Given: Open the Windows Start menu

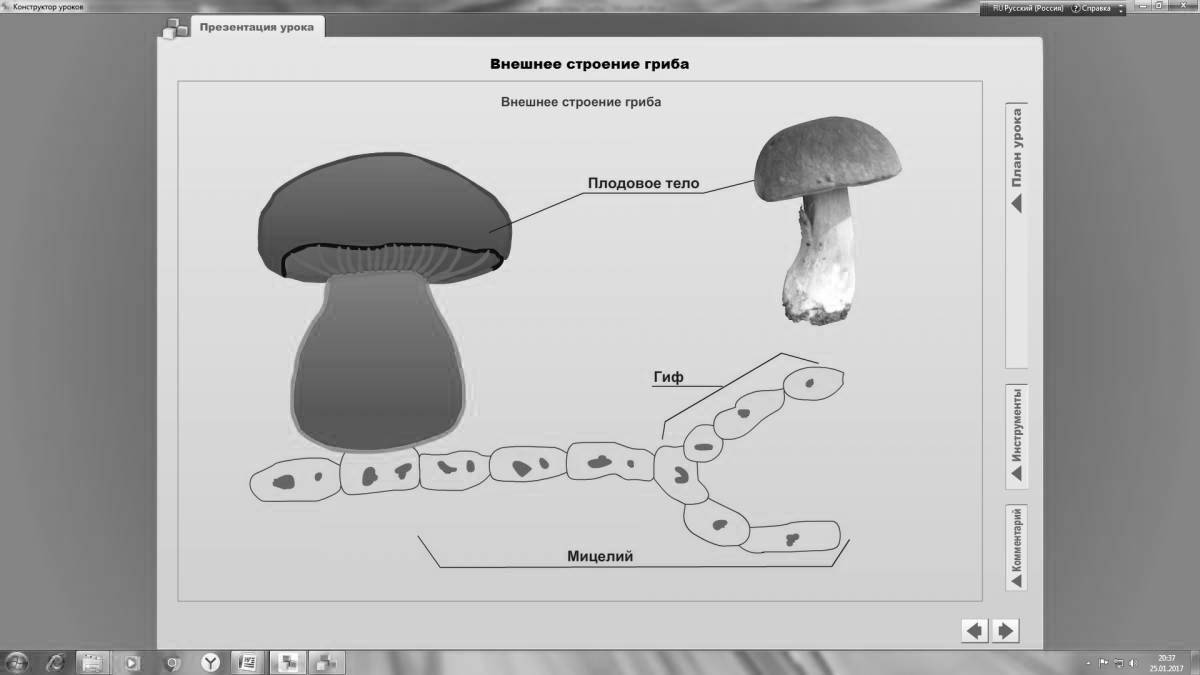Looking at the screenshot, I should point(18,661).
